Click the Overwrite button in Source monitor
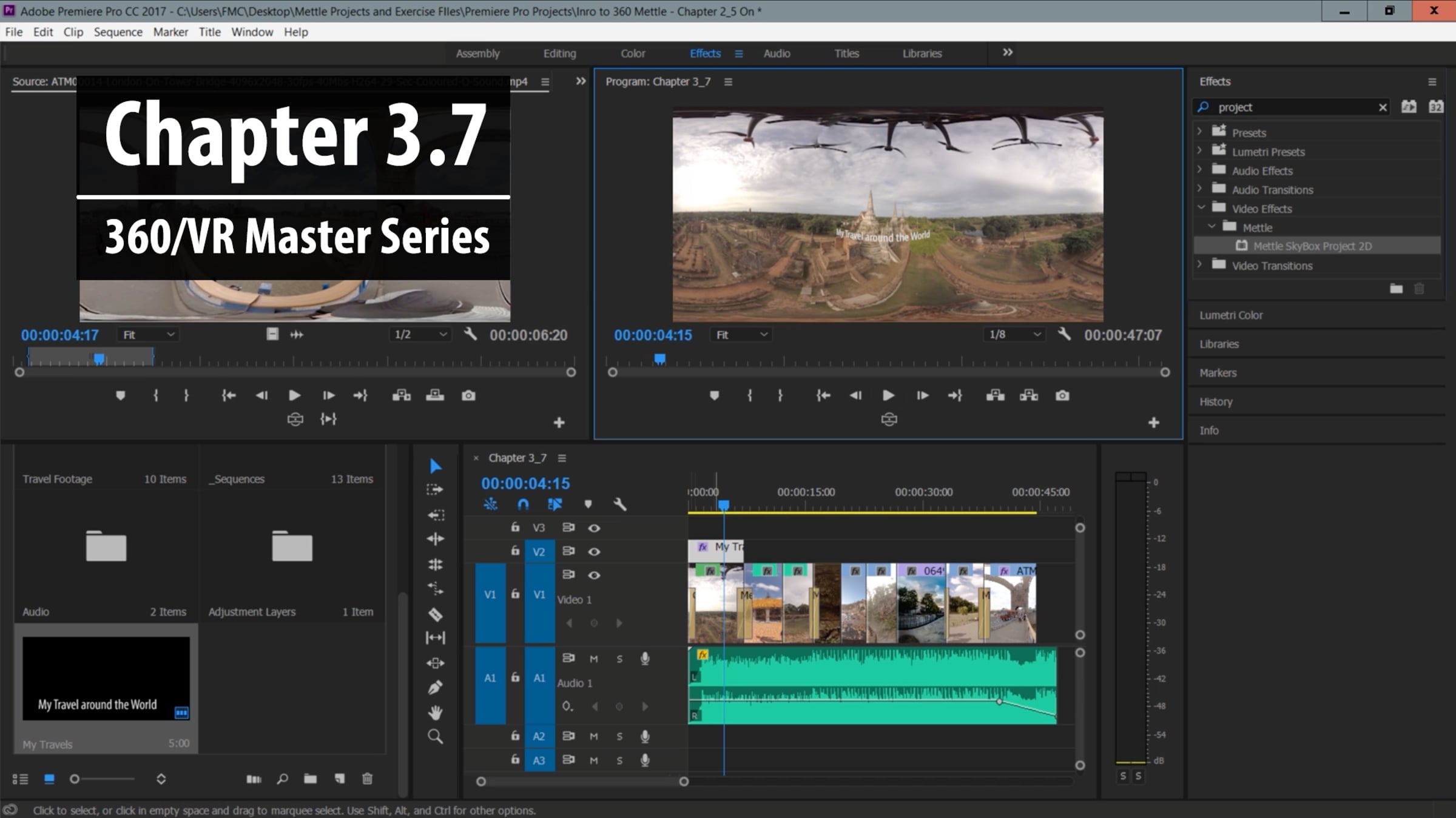The image size is (1456, 818). coord(435,395)
